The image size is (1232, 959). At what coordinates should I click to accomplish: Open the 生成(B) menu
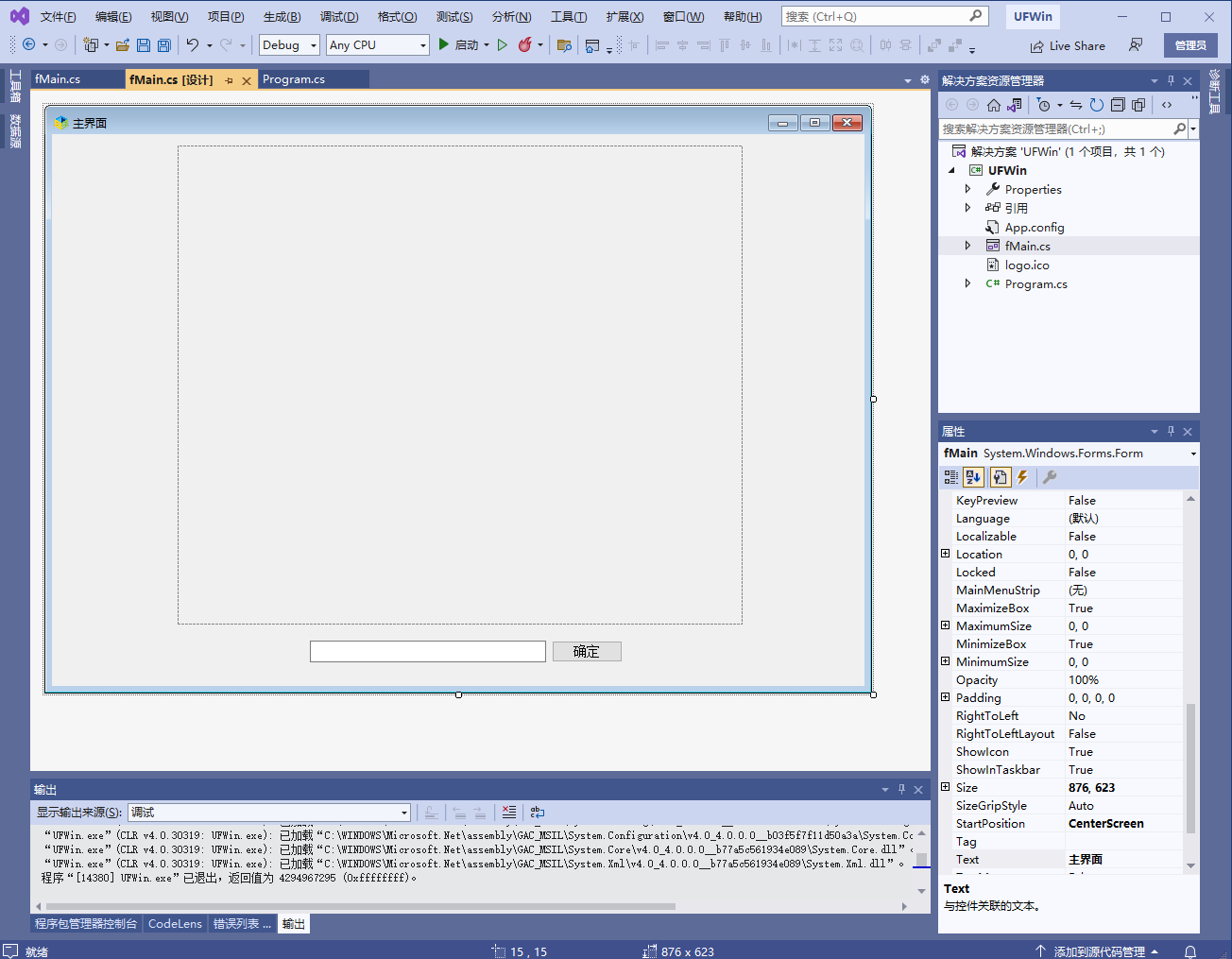(x=282, y=17)
